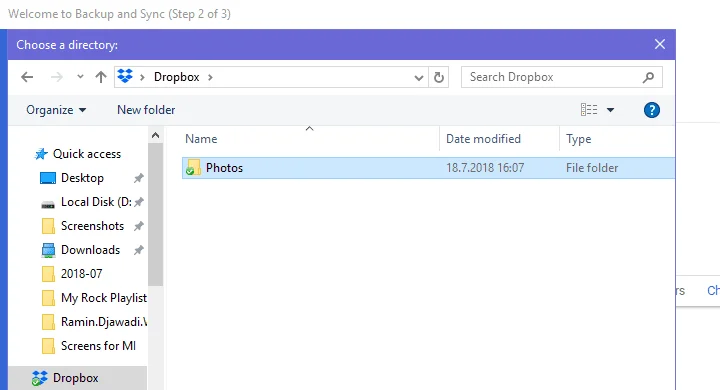Screen dimensions: 720x390
Task: Click the 18.7.2018 16:07 date cell
Action: (485, 168)
